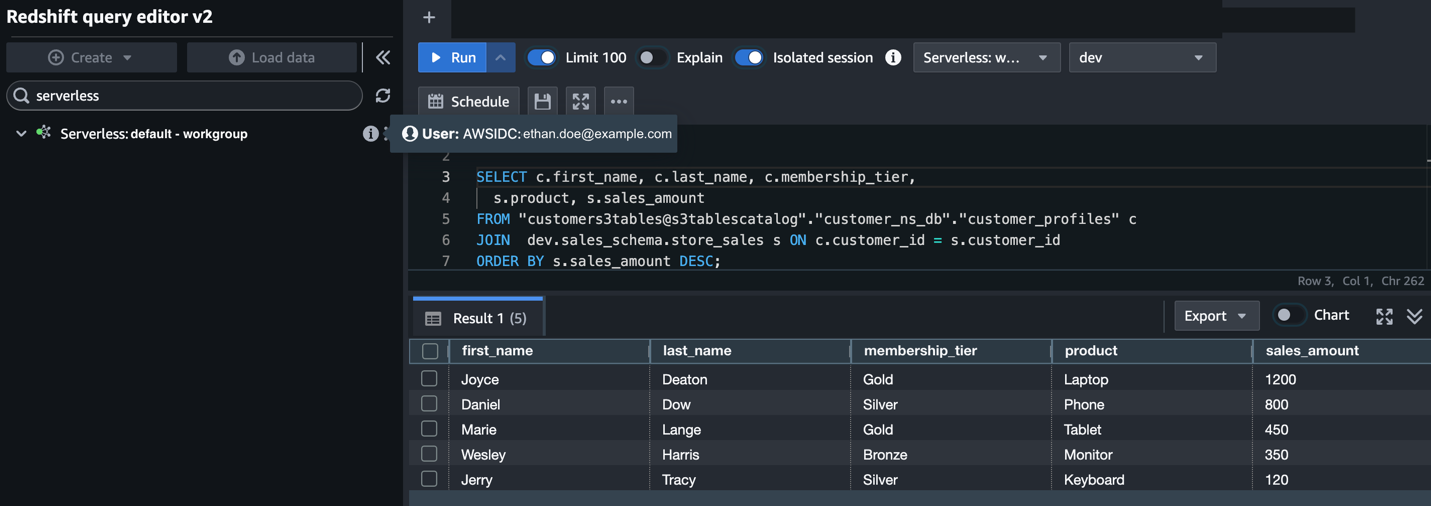
Task: Maximize the results panel
Action: coord(1384,316)
